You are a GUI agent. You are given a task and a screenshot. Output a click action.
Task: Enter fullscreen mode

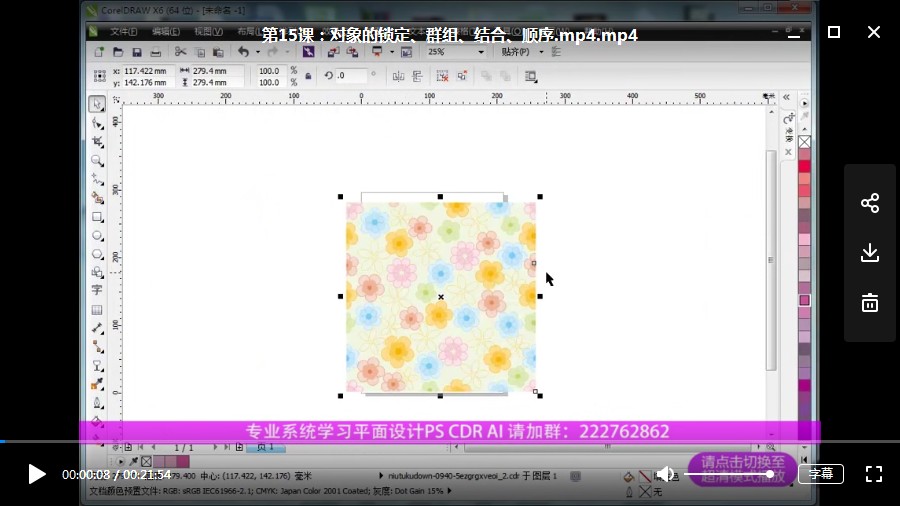pyautogui.click(x=873, y=474)
